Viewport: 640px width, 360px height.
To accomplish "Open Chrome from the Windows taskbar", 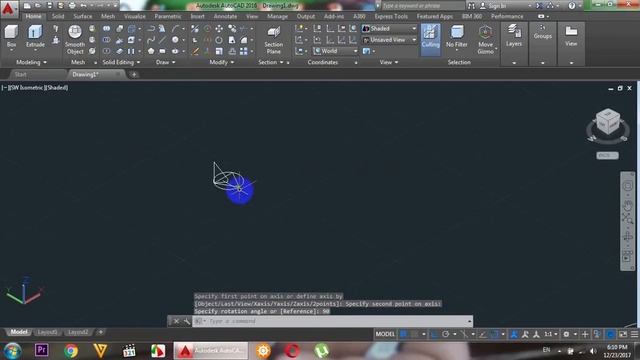I will [71, 351].
